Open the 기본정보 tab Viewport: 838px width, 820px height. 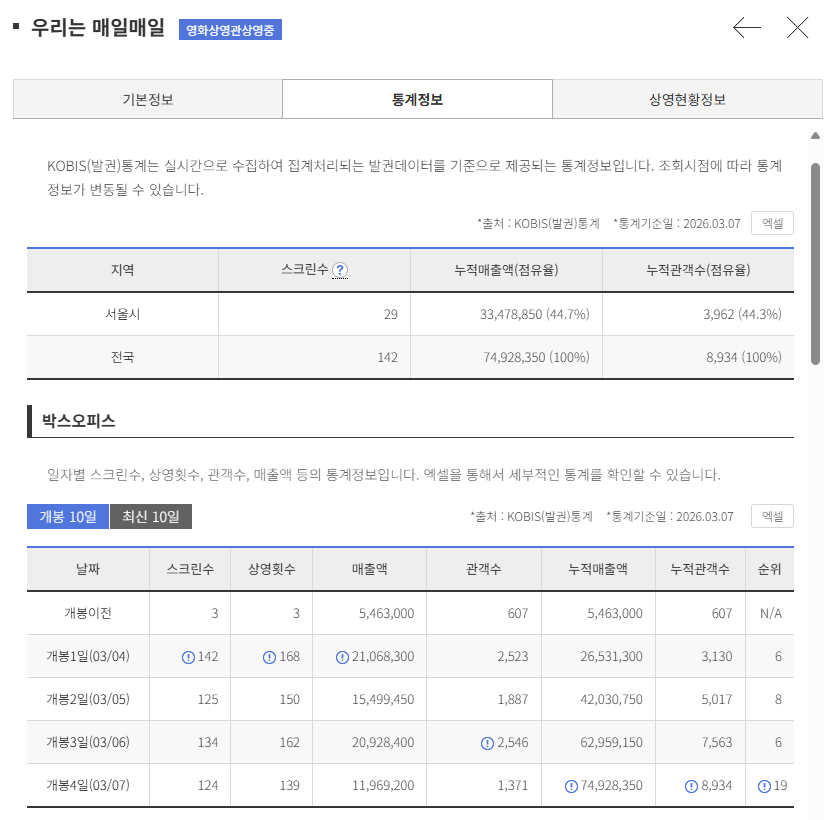(x=148, y=99)
